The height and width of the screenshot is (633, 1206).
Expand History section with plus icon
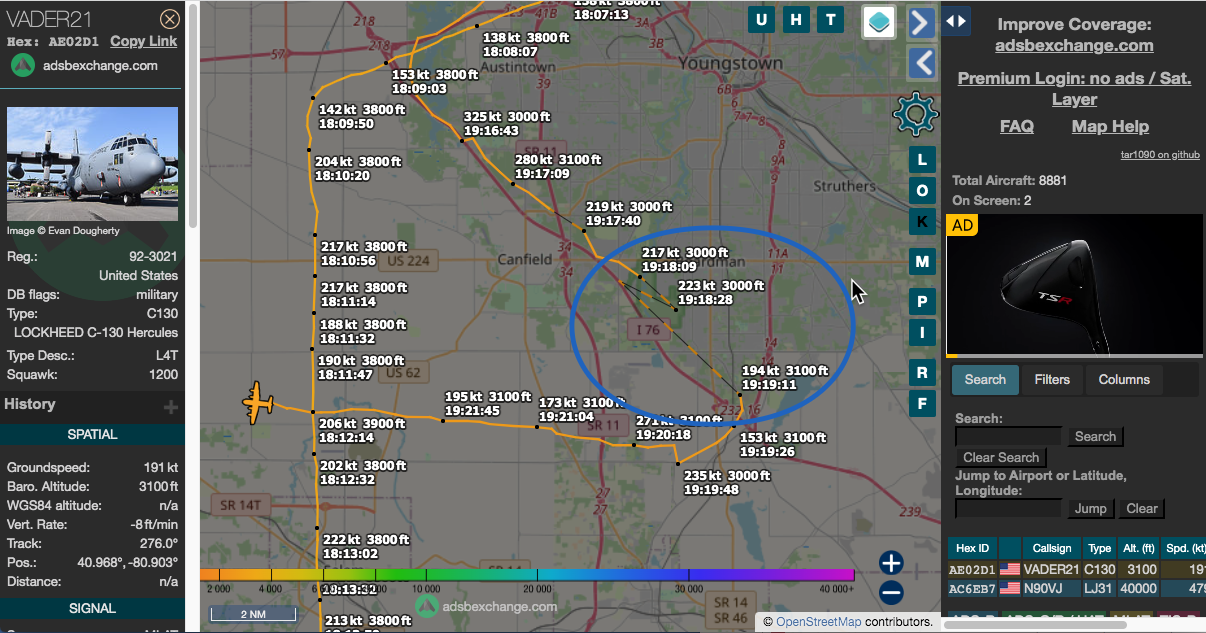click(171, 406)
